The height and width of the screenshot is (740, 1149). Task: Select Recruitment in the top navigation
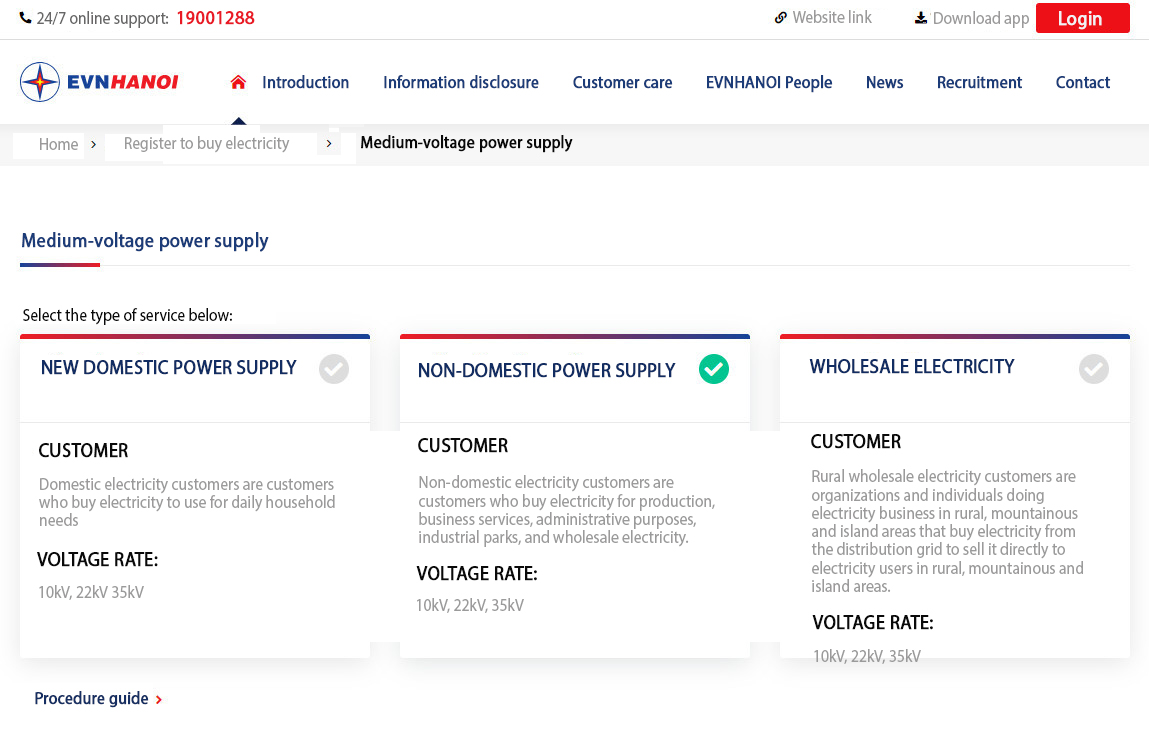pyautogui.click(x=979, y=82)
